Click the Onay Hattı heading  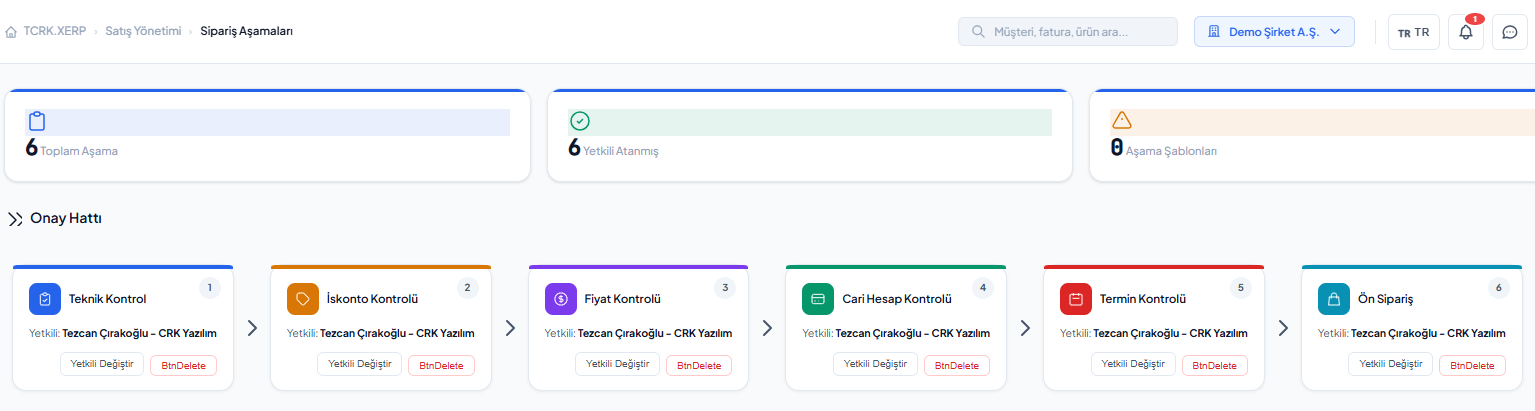point(66,218)
